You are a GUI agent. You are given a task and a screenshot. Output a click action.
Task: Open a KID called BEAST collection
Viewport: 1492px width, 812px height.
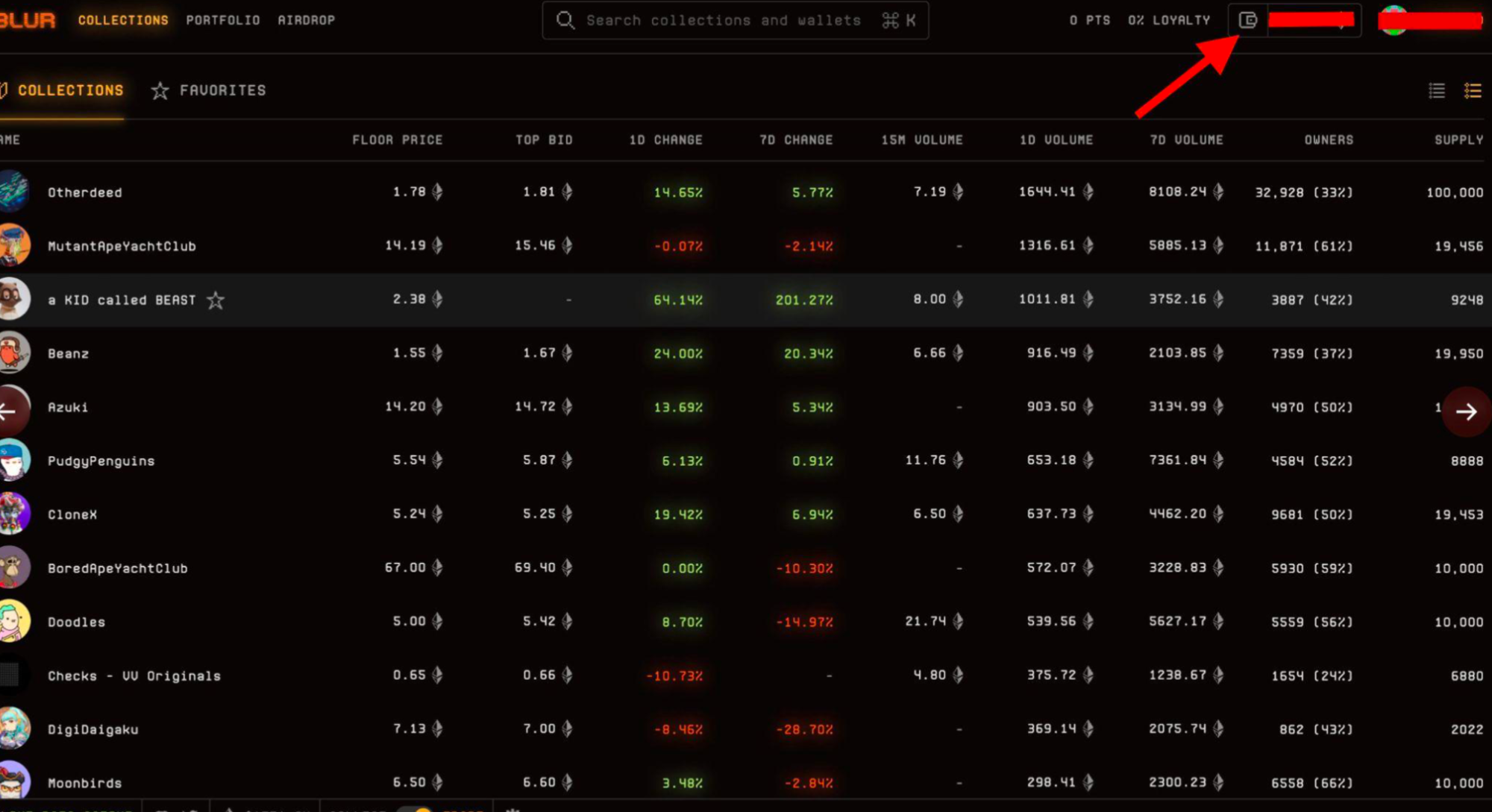coord(122,300)
